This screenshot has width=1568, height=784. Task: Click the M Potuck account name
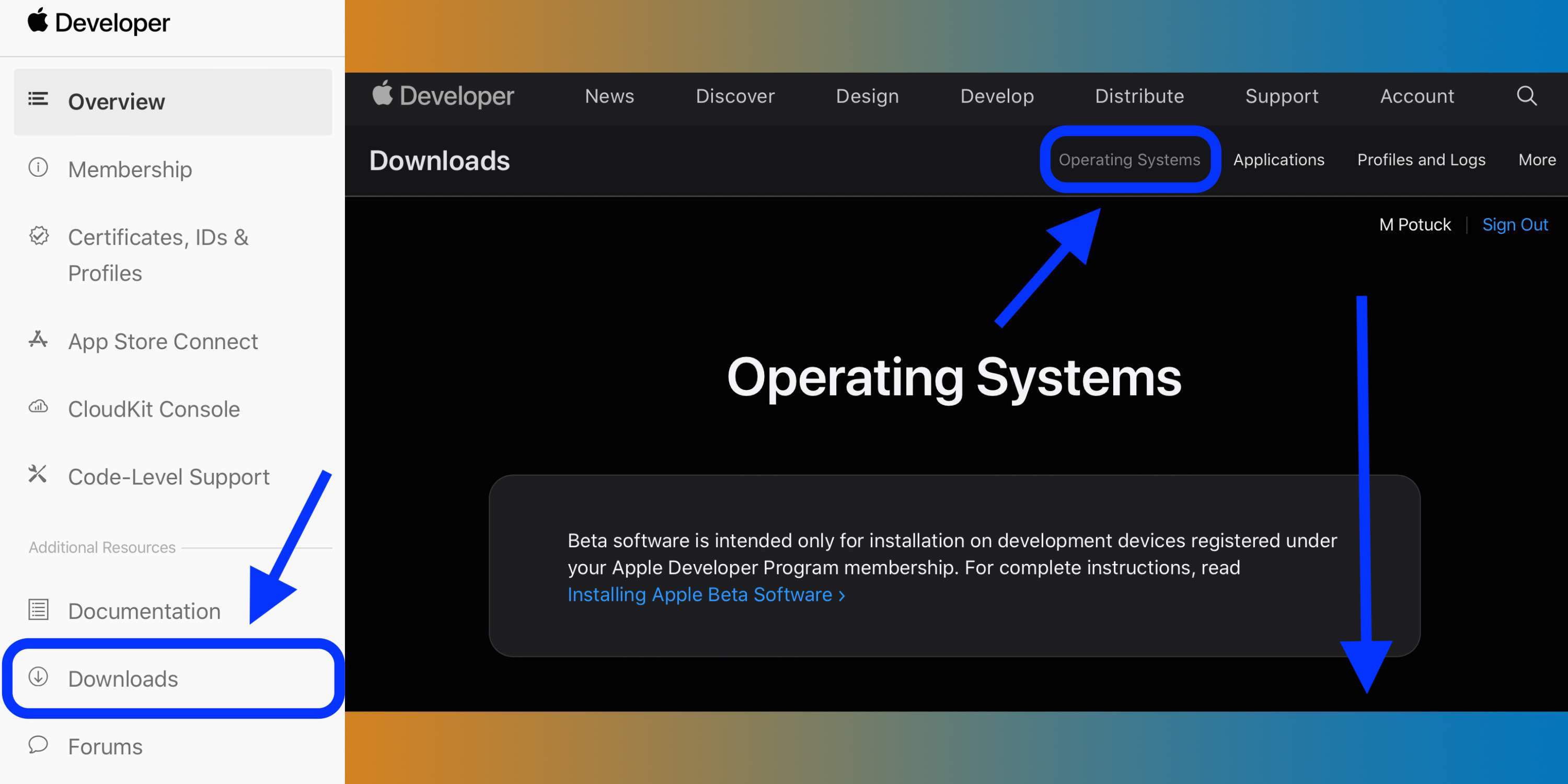[x=1415, y=224]
